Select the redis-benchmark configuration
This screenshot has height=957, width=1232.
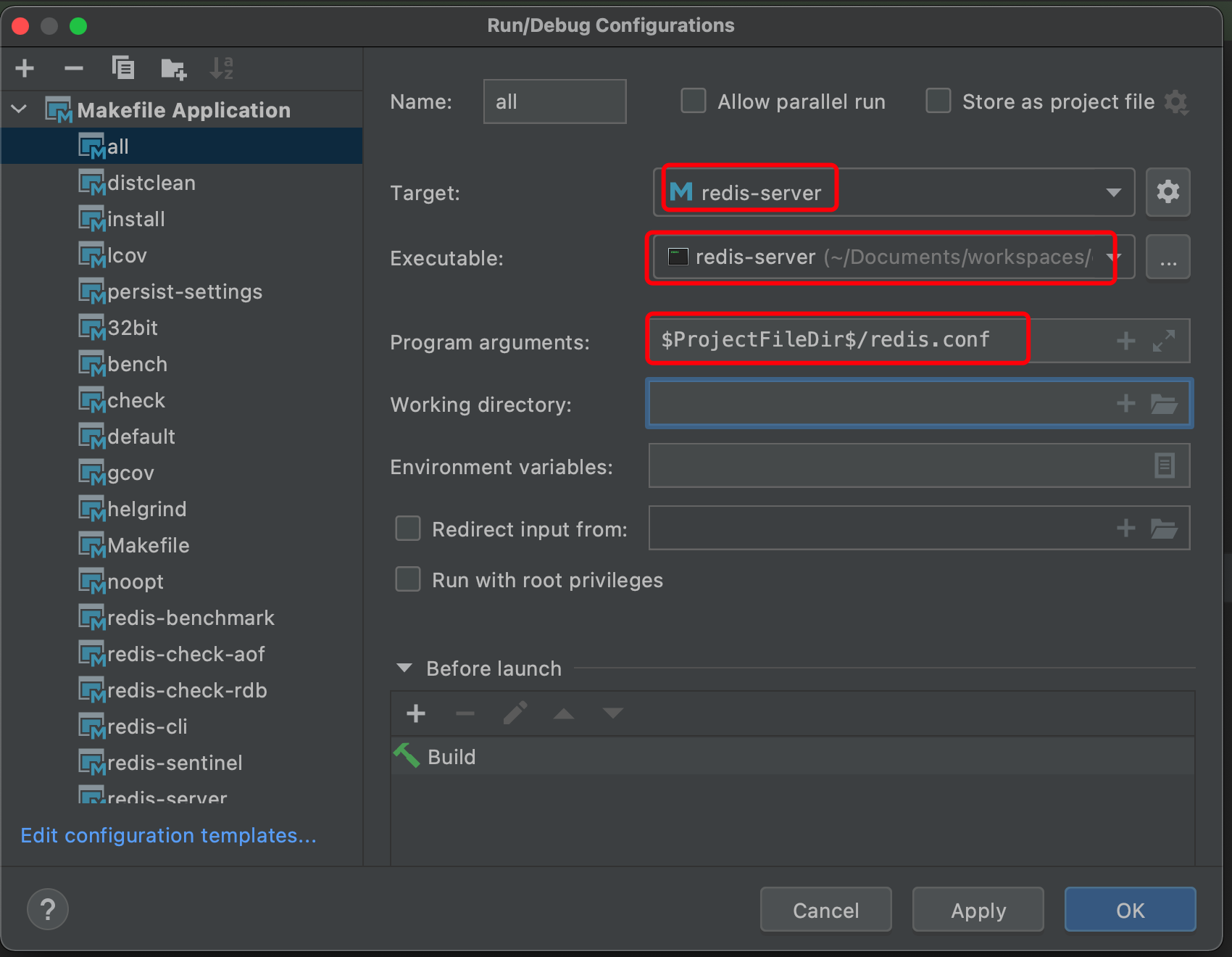pyautogui.click(x=182, y=618)
